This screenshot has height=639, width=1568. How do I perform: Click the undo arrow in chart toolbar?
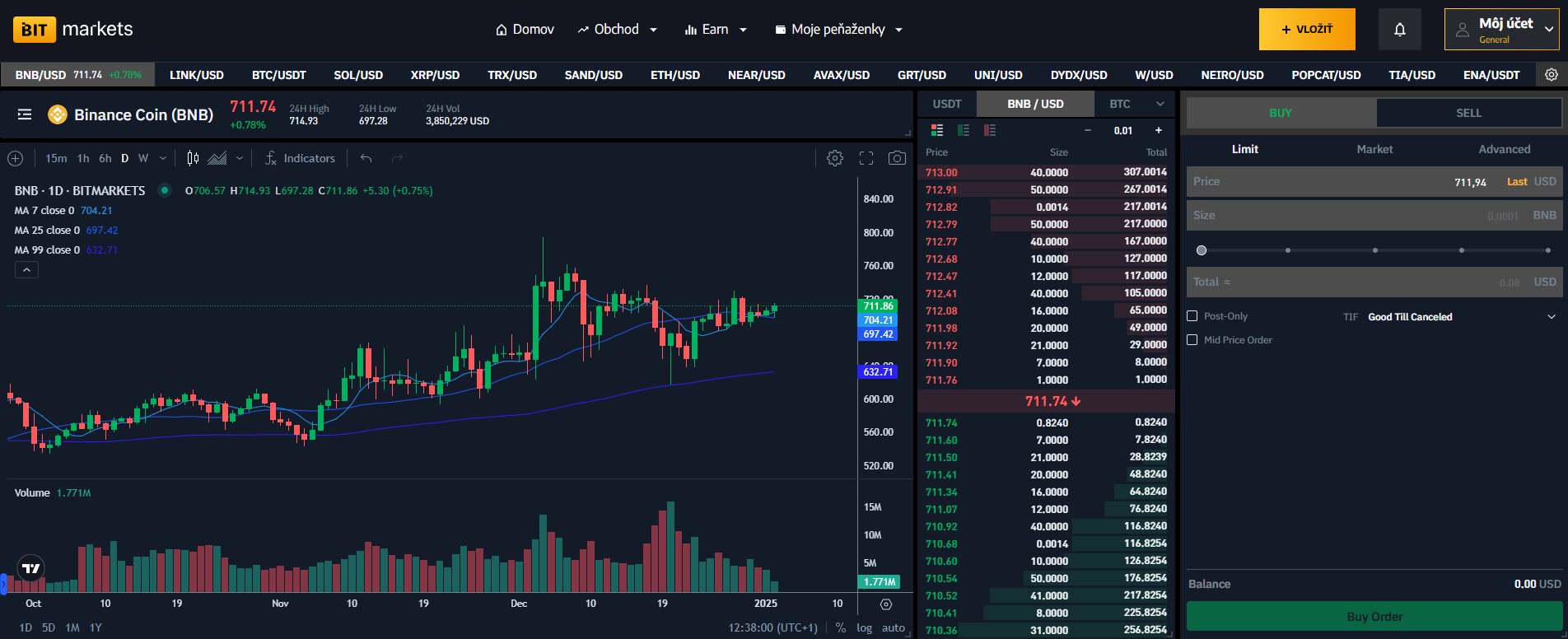pyautogui.click(x=366, y=158)
